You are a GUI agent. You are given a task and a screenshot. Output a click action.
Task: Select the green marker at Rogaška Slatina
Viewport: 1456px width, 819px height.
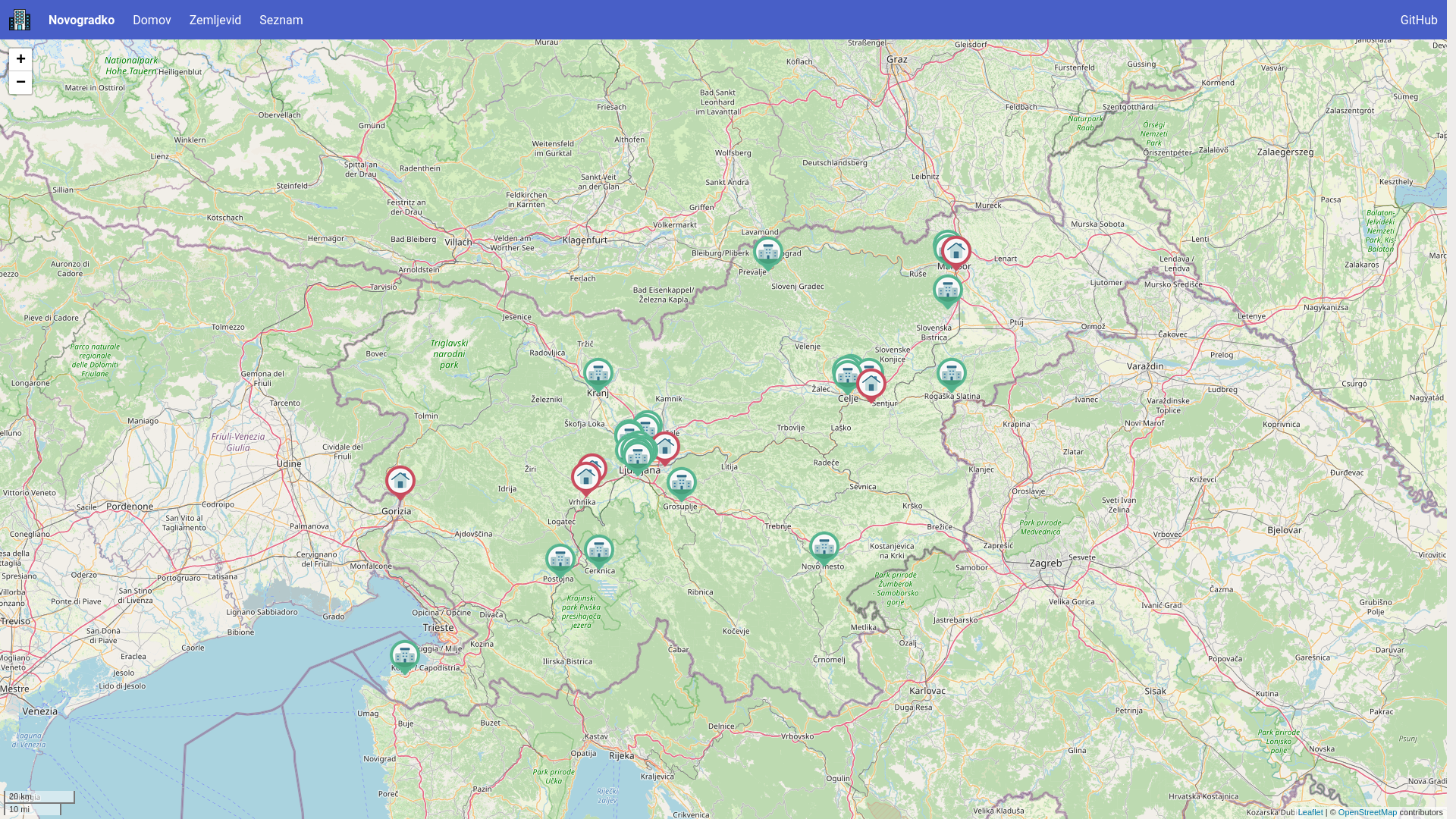[x=952, y=374]
